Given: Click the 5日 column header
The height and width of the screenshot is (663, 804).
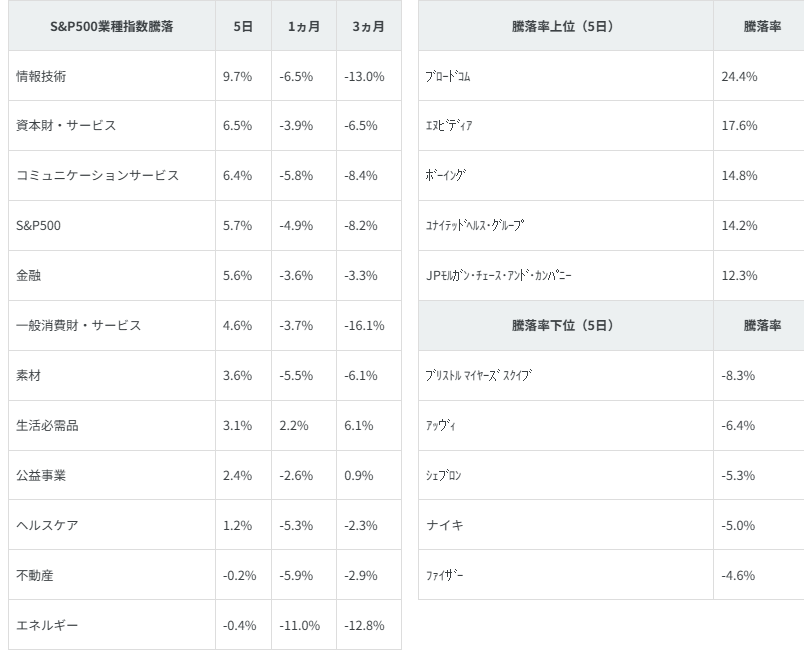Looking at the screenshot, I should click(243, 27).
